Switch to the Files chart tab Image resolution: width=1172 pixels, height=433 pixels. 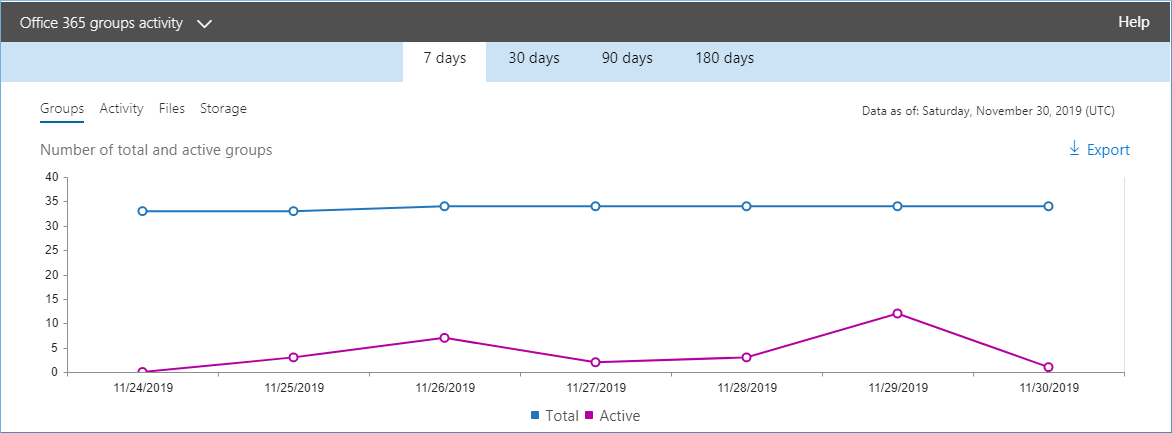click(x=172, y=108)
